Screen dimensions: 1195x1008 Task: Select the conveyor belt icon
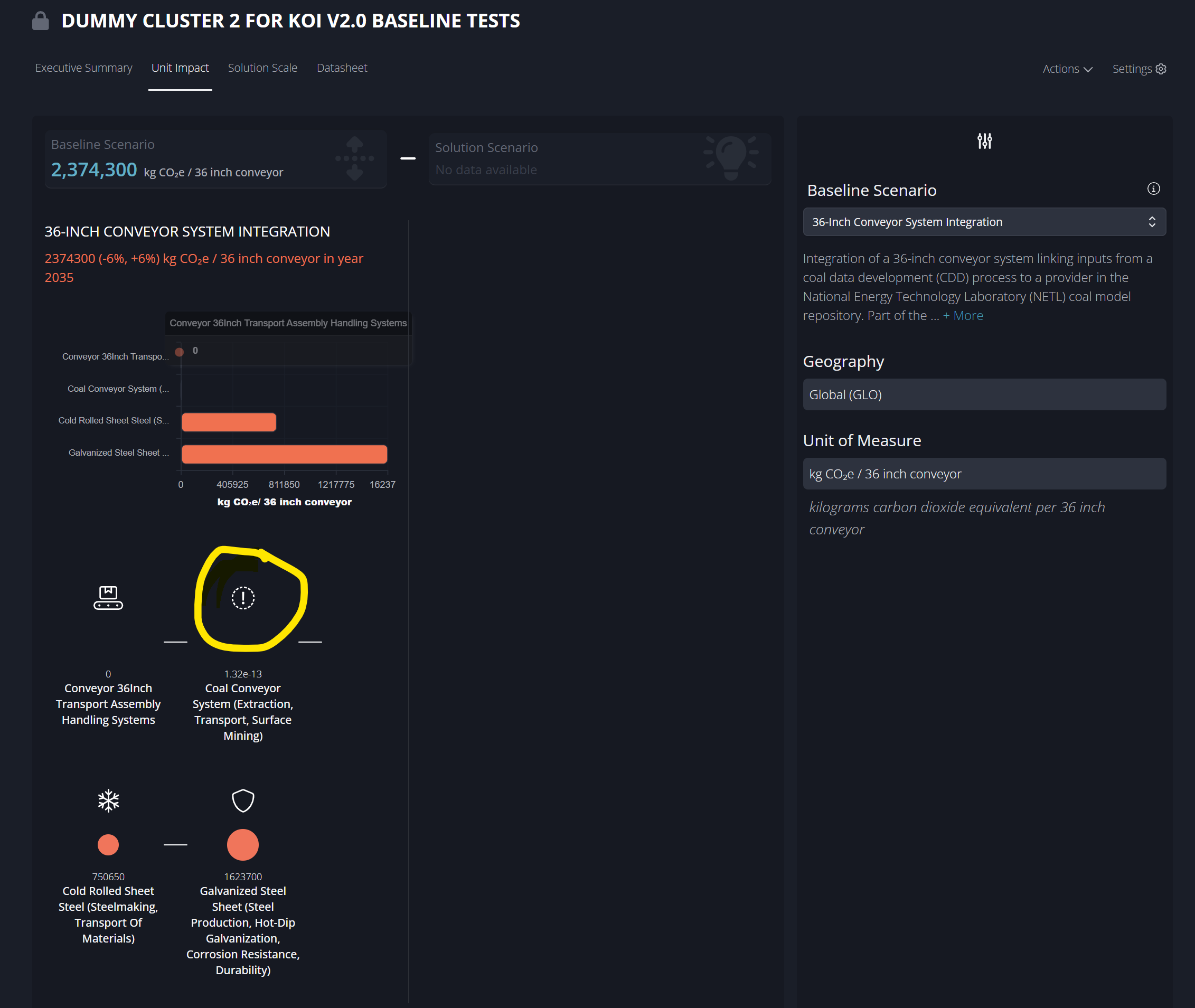pos(108,598)
